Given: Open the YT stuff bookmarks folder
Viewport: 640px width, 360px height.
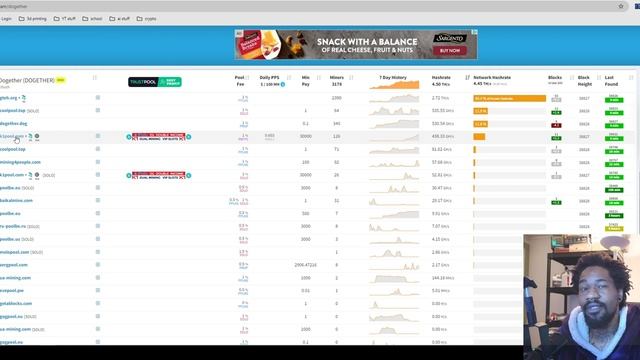Looking at the screenshot, I should [x=64, y=19].
